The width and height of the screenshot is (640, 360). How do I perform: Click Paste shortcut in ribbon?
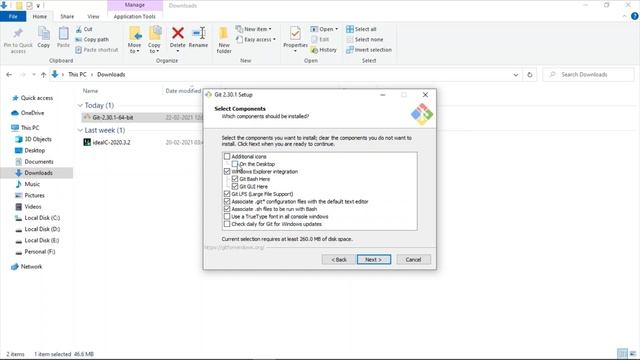click(x=97, y=50)
